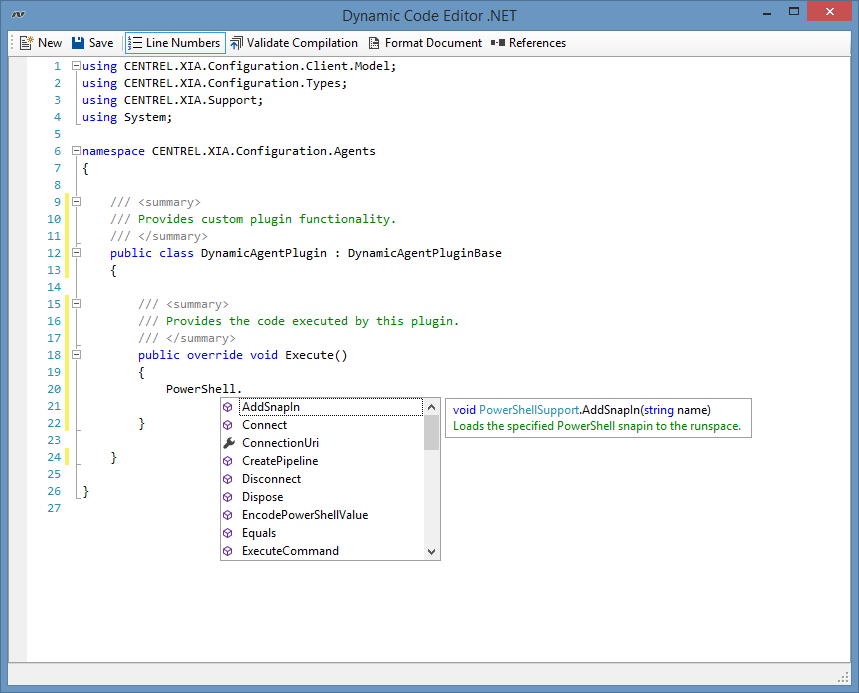Click line number 27 in the gutter
Viewport: 859px width, 693px height.
[x=54, y=508]
